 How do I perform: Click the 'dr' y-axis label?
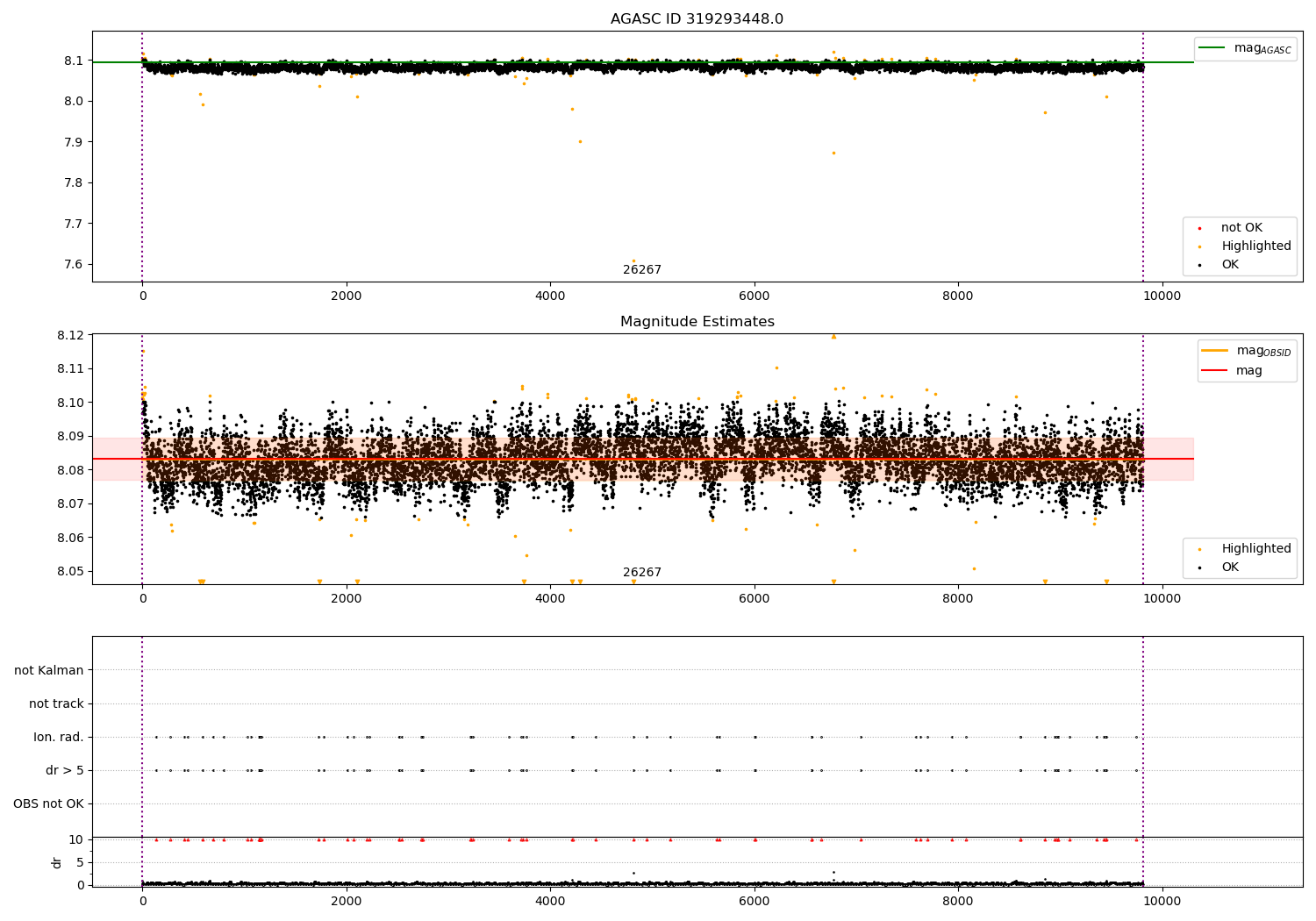tap(57, 862)
